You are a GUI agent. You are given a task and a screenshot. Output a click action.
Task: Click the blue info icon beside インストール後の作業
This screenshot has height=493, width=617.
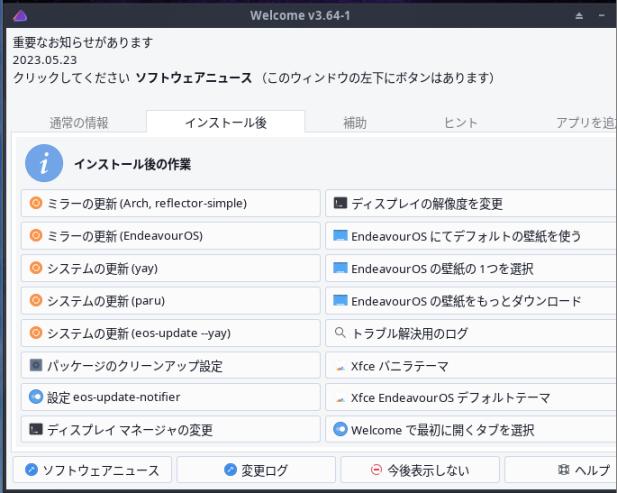[x=44, y=163]
